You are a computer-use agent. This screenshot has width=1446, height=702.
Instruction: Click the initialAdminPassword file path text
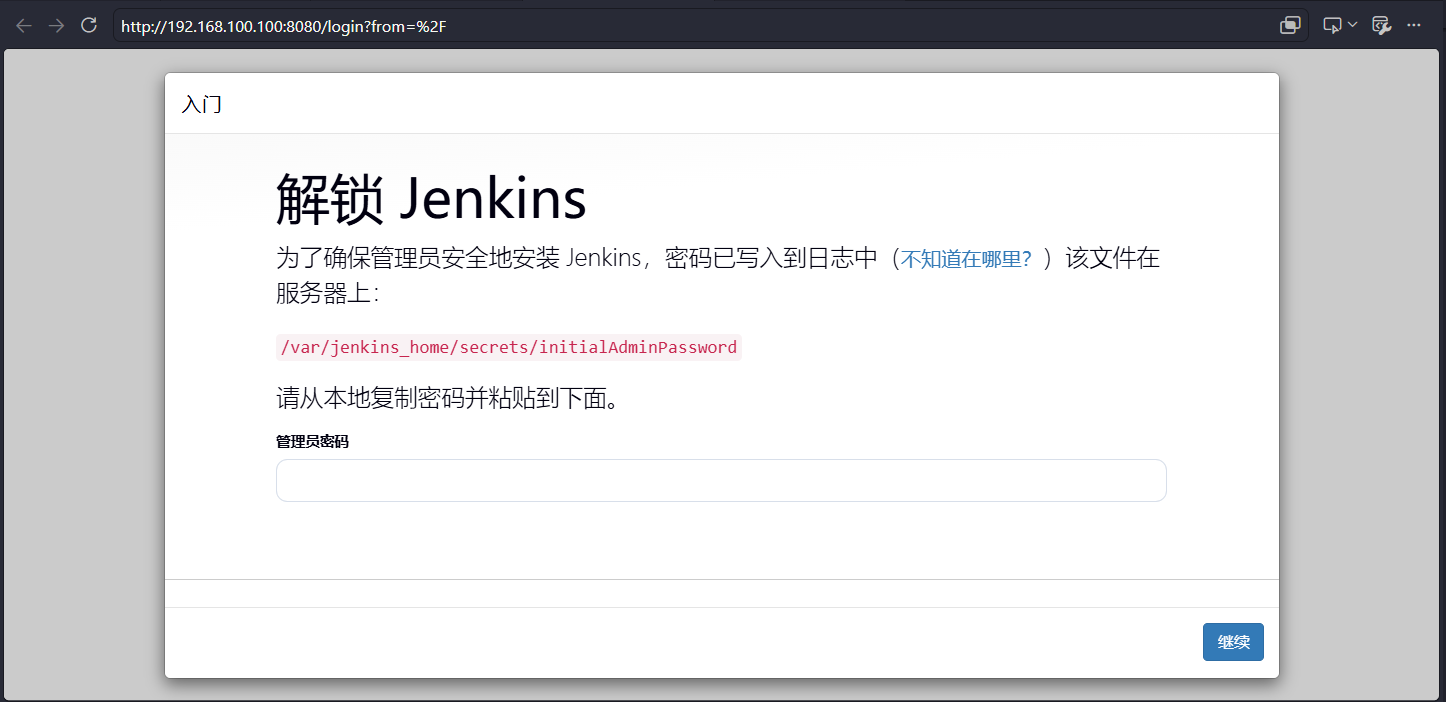pyautogui.click(x=509, y=347)
